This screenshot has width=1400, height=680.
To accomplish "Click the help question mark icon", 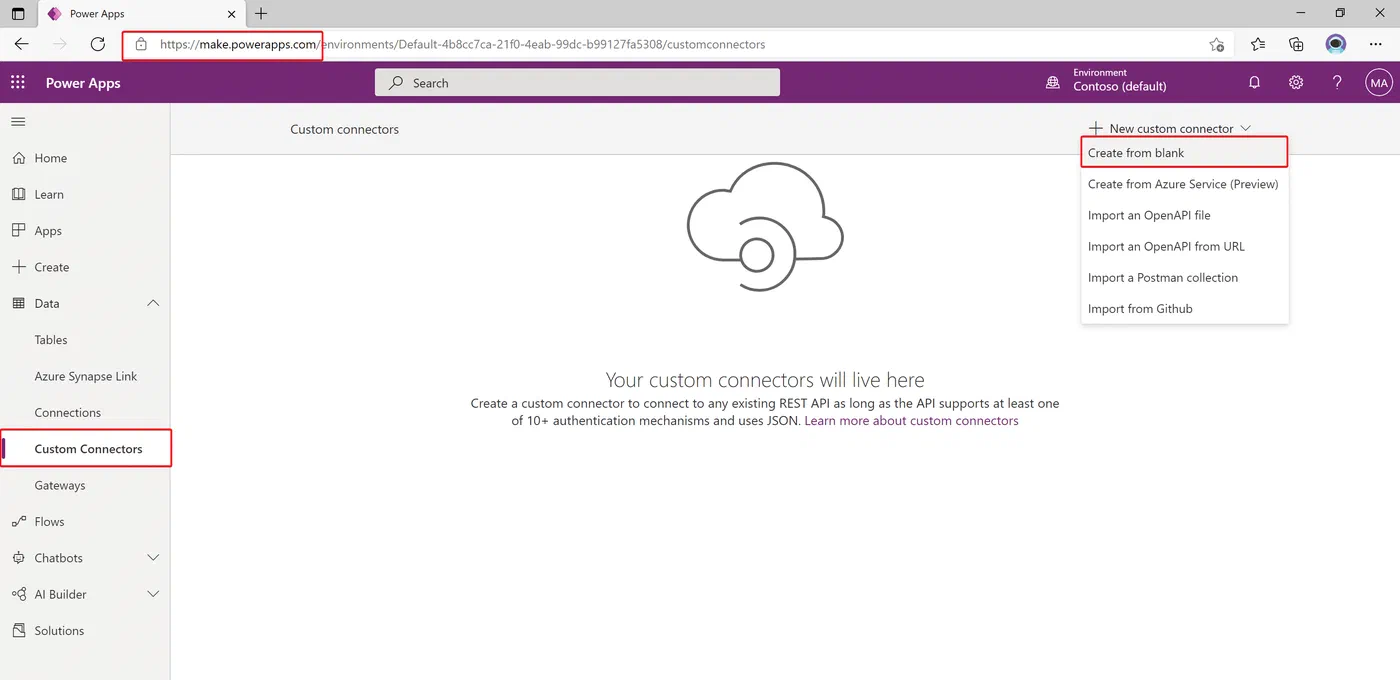I will [x=1337, y=83].
